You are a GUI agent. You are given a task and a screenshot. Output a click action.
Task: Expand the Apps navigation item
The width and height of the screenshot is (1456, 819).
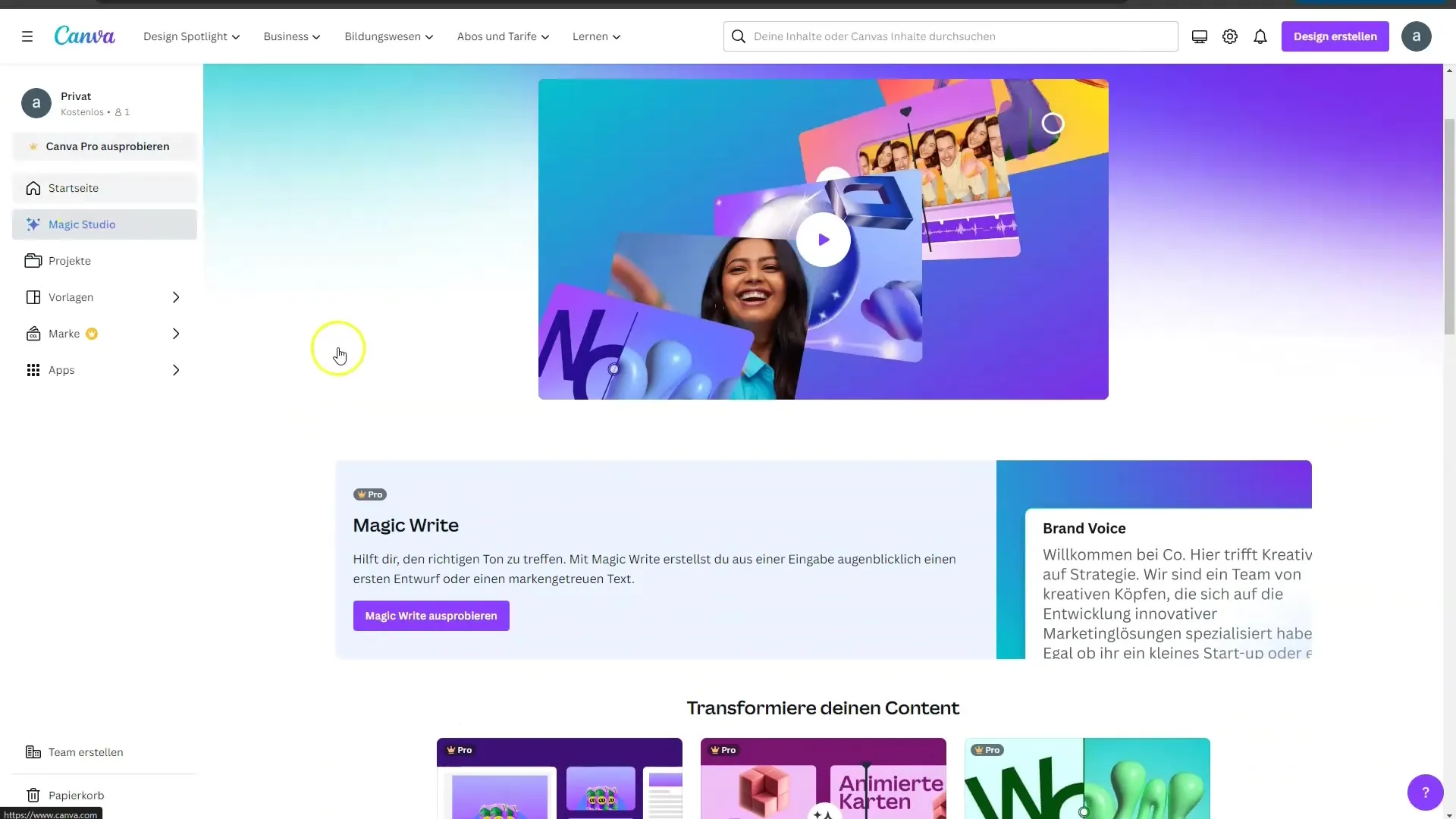click(176, 370)
